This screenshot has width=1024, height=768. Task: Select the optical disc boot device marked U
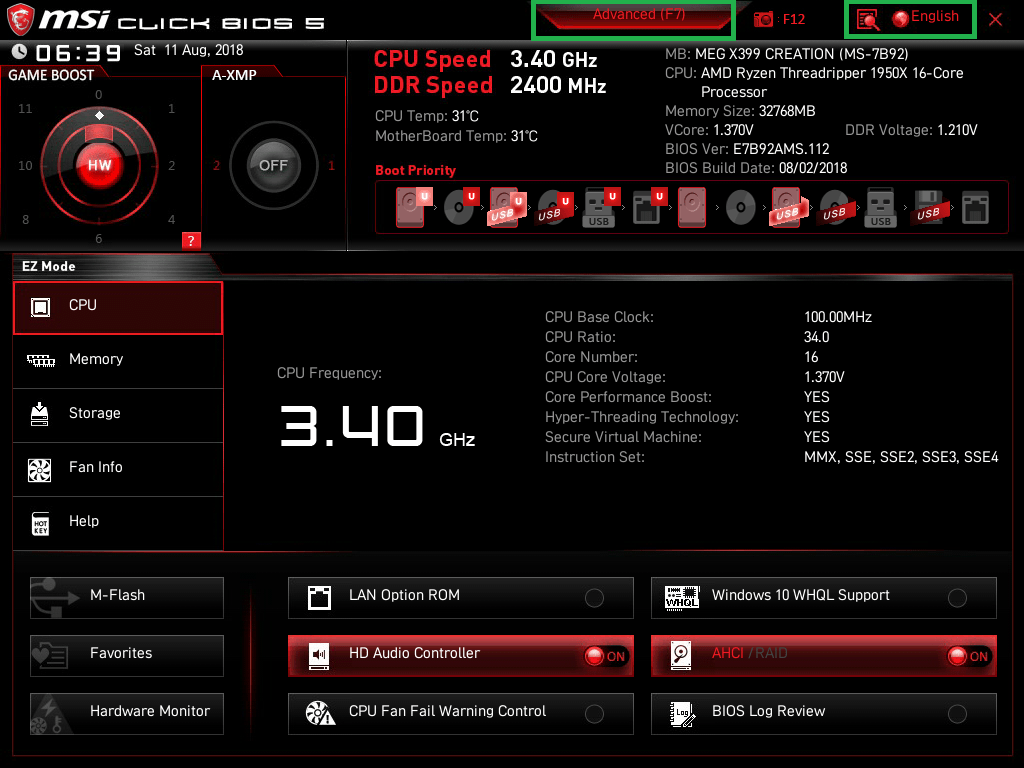[461, 207]
